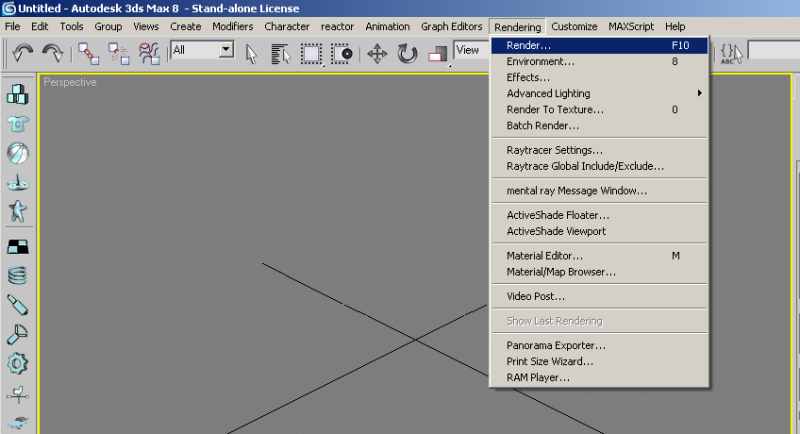Choose Environment... from Rendering menu
Image resolution: width=800 pixels, height=434 pixels.
point(599,62)
